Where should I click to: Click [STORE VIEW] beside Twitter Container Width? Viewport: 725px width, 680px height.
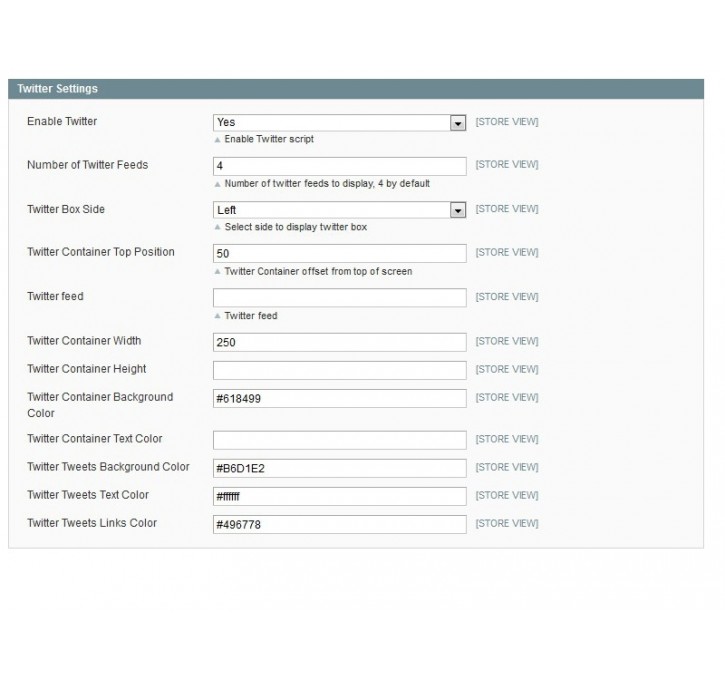[x=507, y=341]
